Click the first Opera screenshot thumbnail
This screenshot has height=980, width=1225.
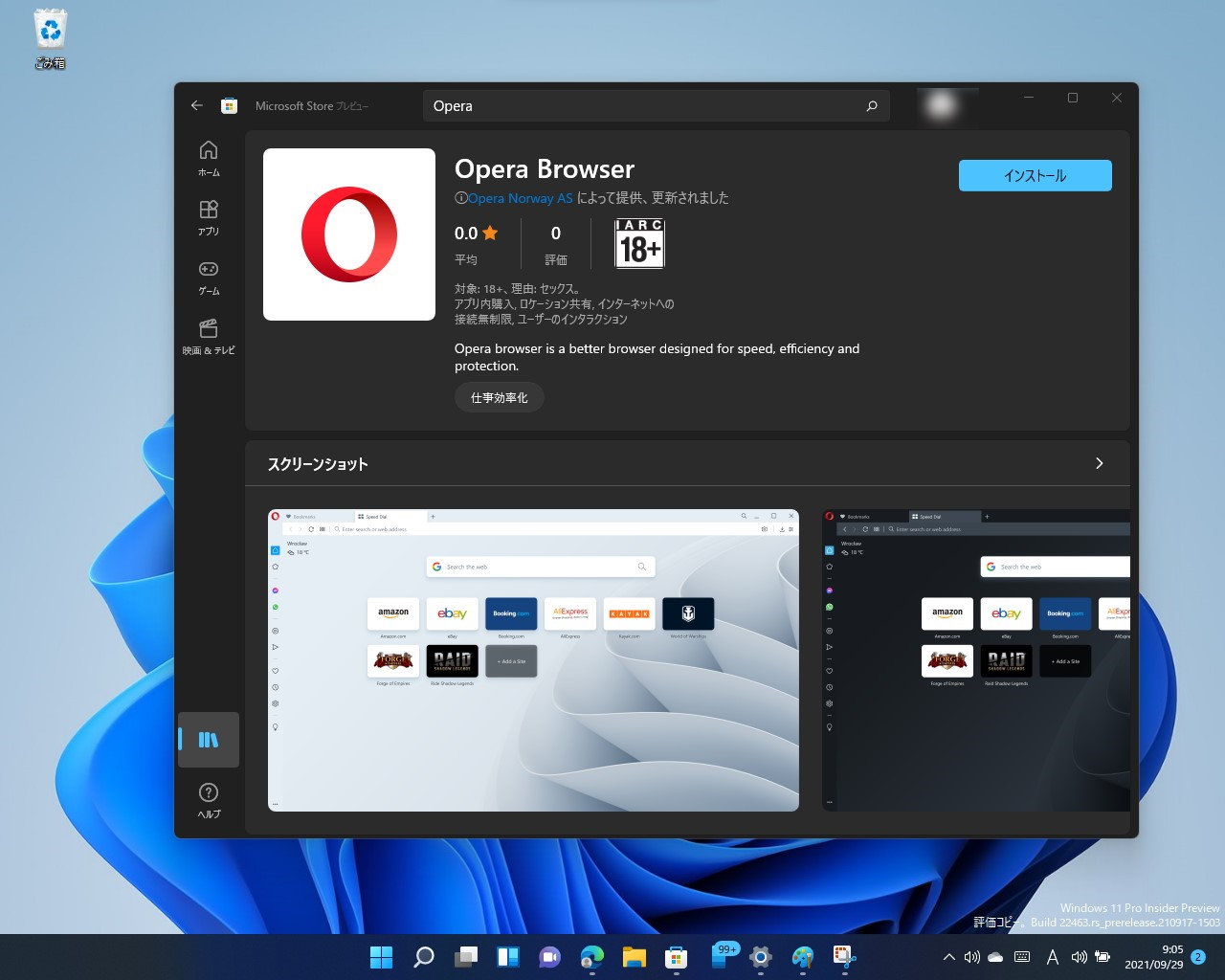(x=533, y=659)
